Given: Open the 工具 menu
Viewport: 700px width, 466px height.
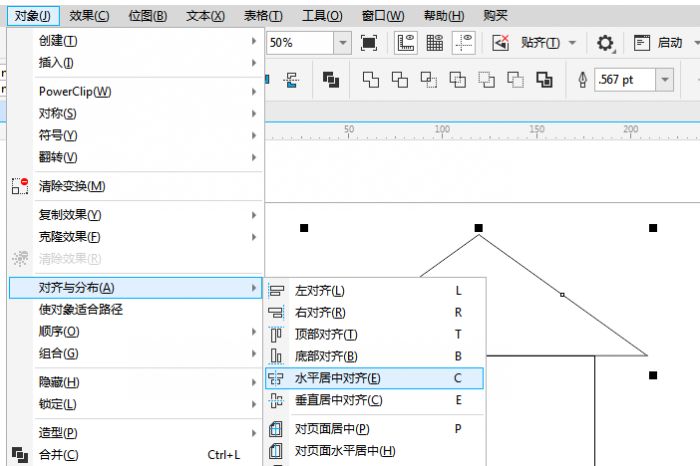Looking at the screenshot, I should click(322, 16).
